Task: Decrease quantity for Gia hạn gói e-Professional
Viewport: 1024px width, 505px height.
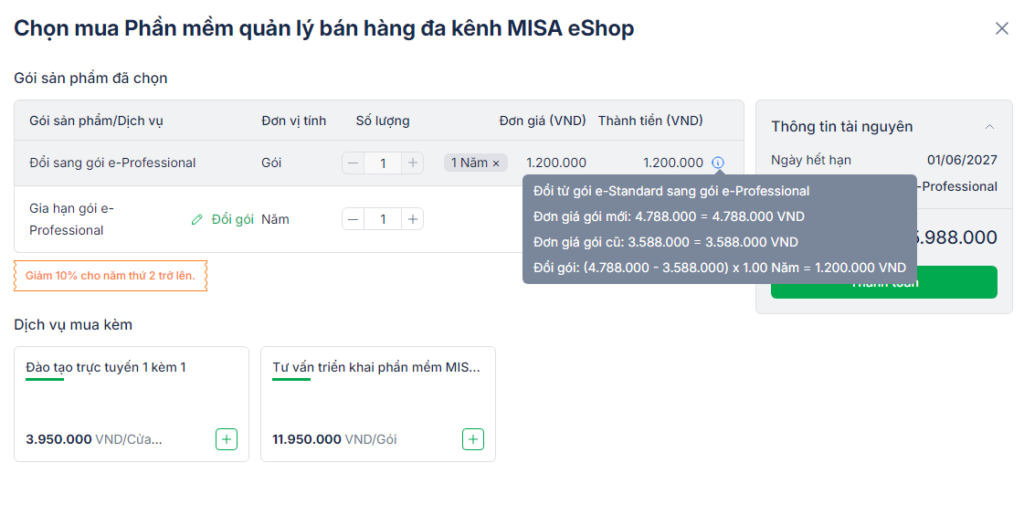Action: 353,220
